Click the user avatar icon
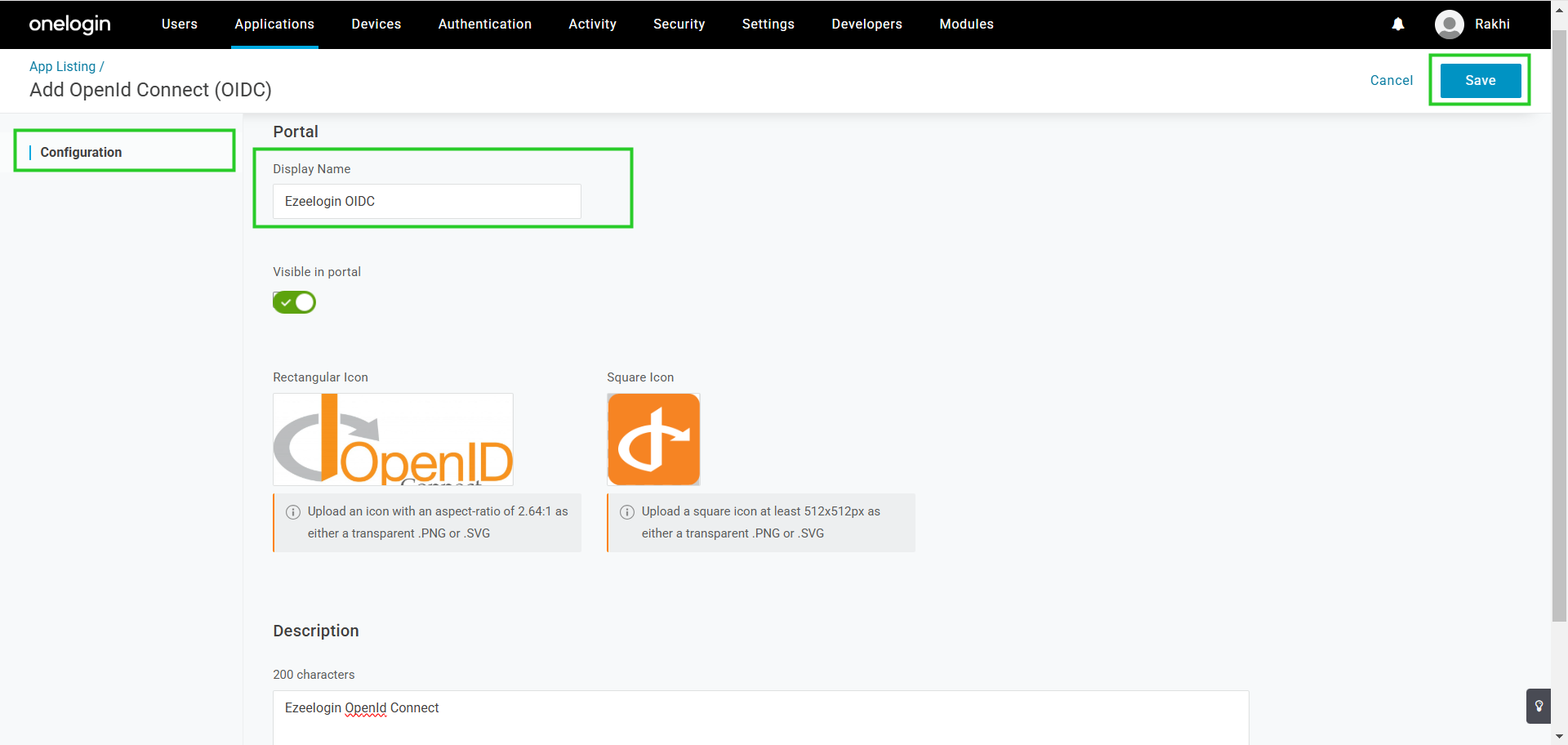The image size is (1568, 745). click(1449, 25)
